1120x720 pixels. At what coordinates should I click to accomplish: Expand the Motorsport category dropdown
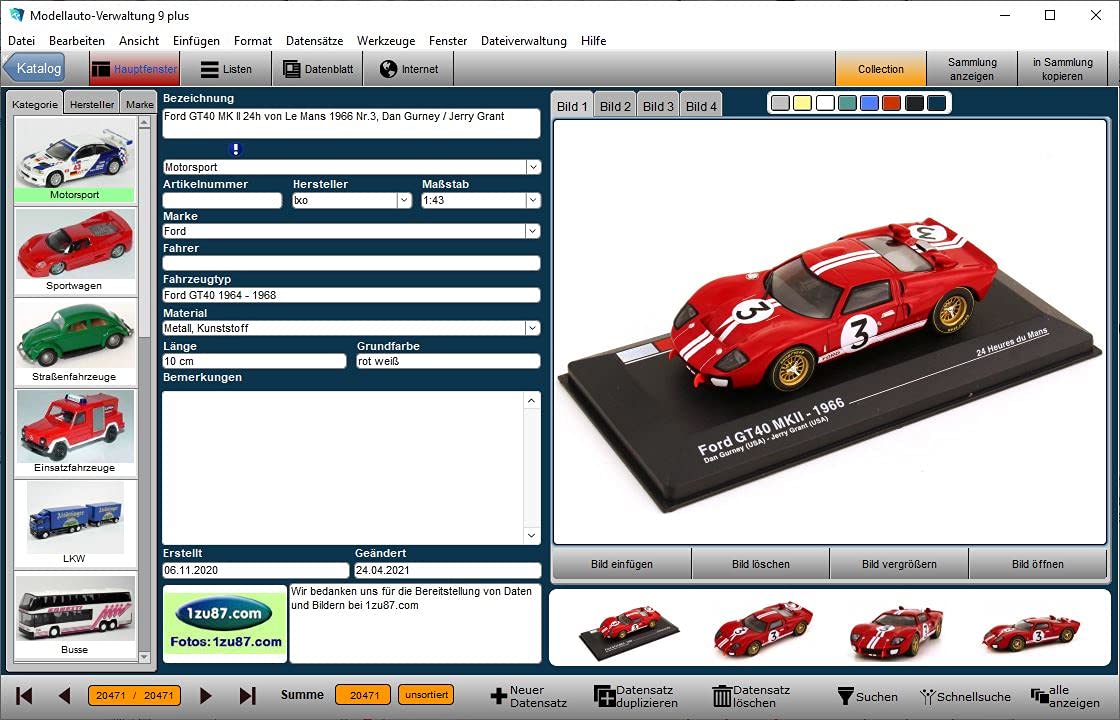coord(533,167)
